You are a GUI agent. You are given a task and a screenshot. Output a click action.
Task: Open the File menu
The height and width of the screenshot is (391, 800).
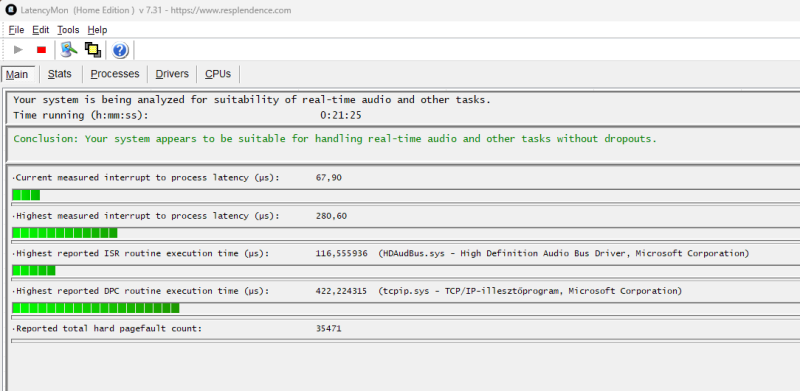point(16,30)
